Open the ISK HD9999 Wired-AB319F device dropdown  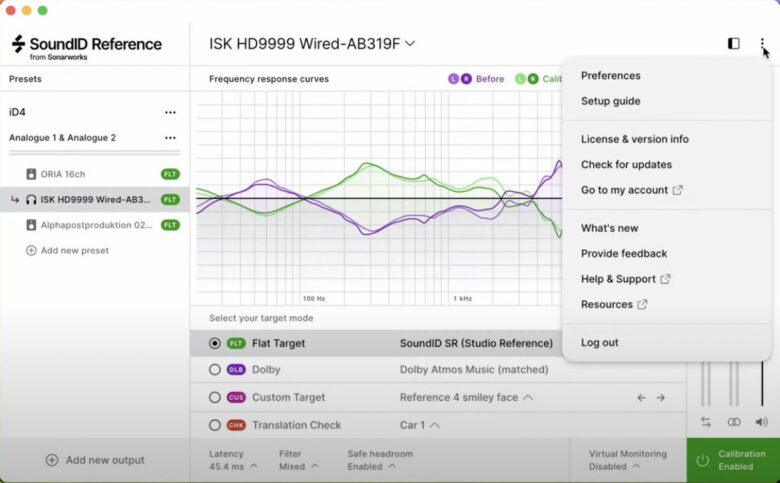[312, 44]
